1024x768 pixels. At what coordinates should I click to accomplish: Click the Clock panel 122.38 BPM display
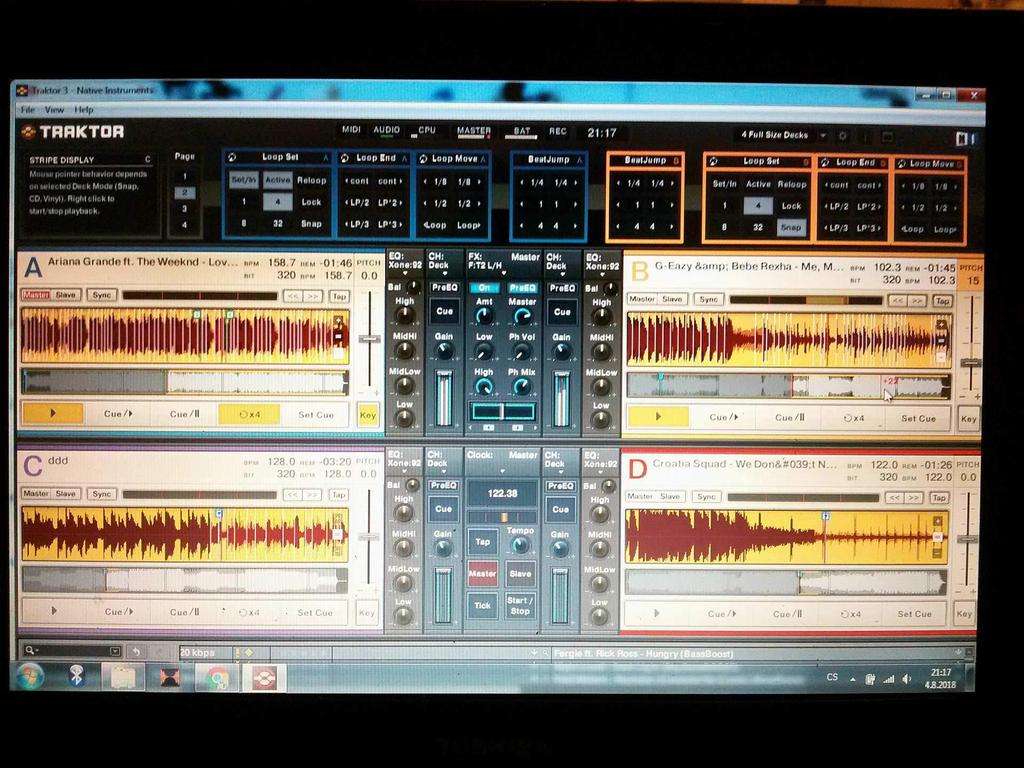[502, 493]
